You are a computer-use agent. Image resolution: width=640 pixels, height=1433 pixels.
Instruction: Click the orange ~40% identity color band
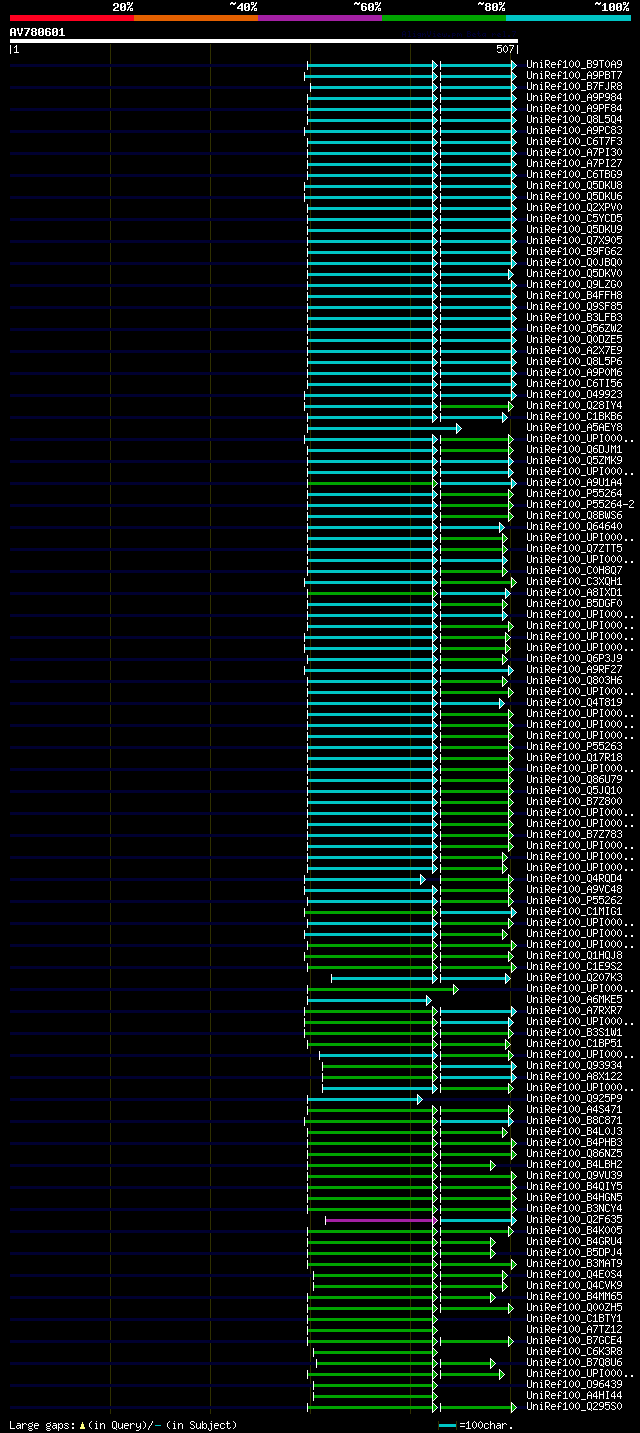coord(196,18)
